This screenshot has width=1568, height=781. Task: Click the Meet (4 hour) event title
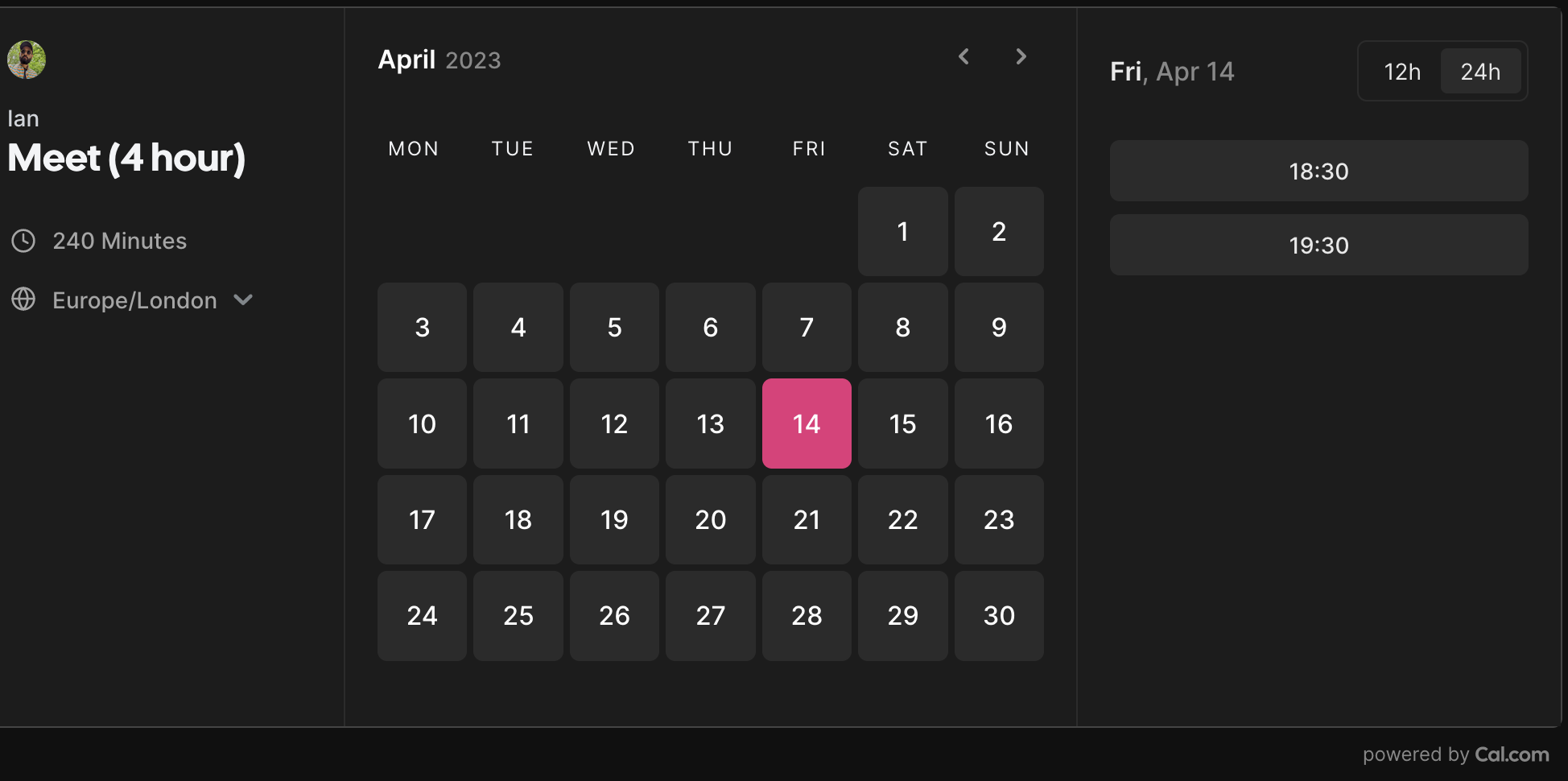click(x=126, y=159)
